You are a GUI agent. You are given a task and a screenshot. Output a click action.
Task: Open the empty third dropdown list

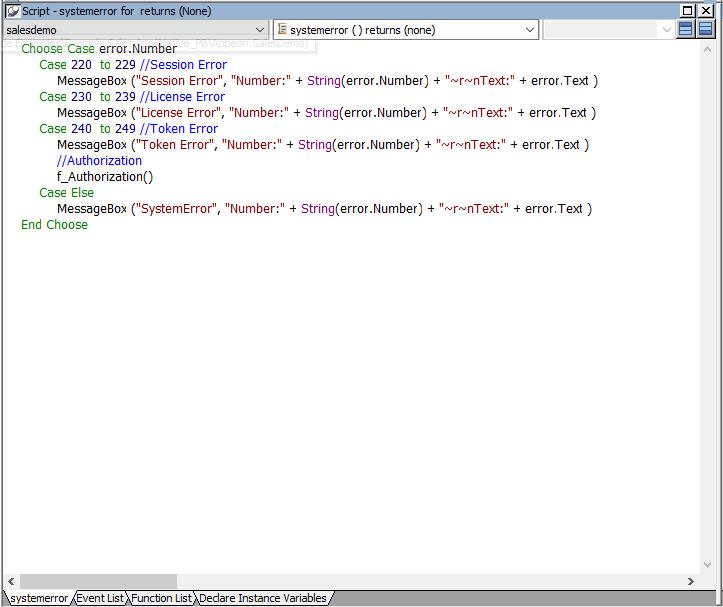coord(667,30)
